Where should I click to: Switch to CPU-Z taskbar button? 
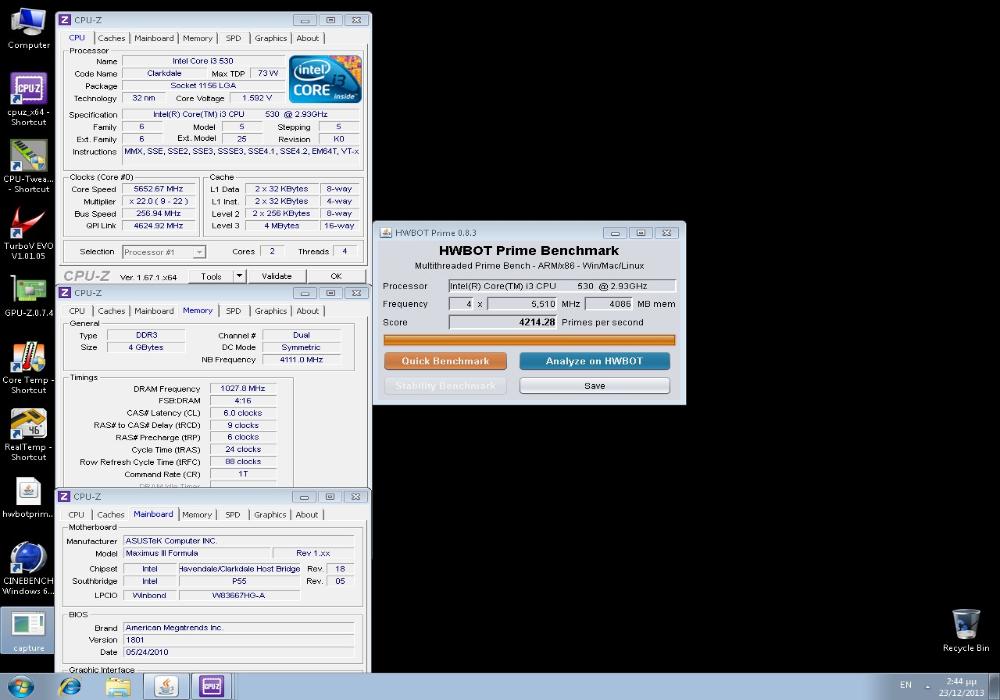[x=212, y=687]
